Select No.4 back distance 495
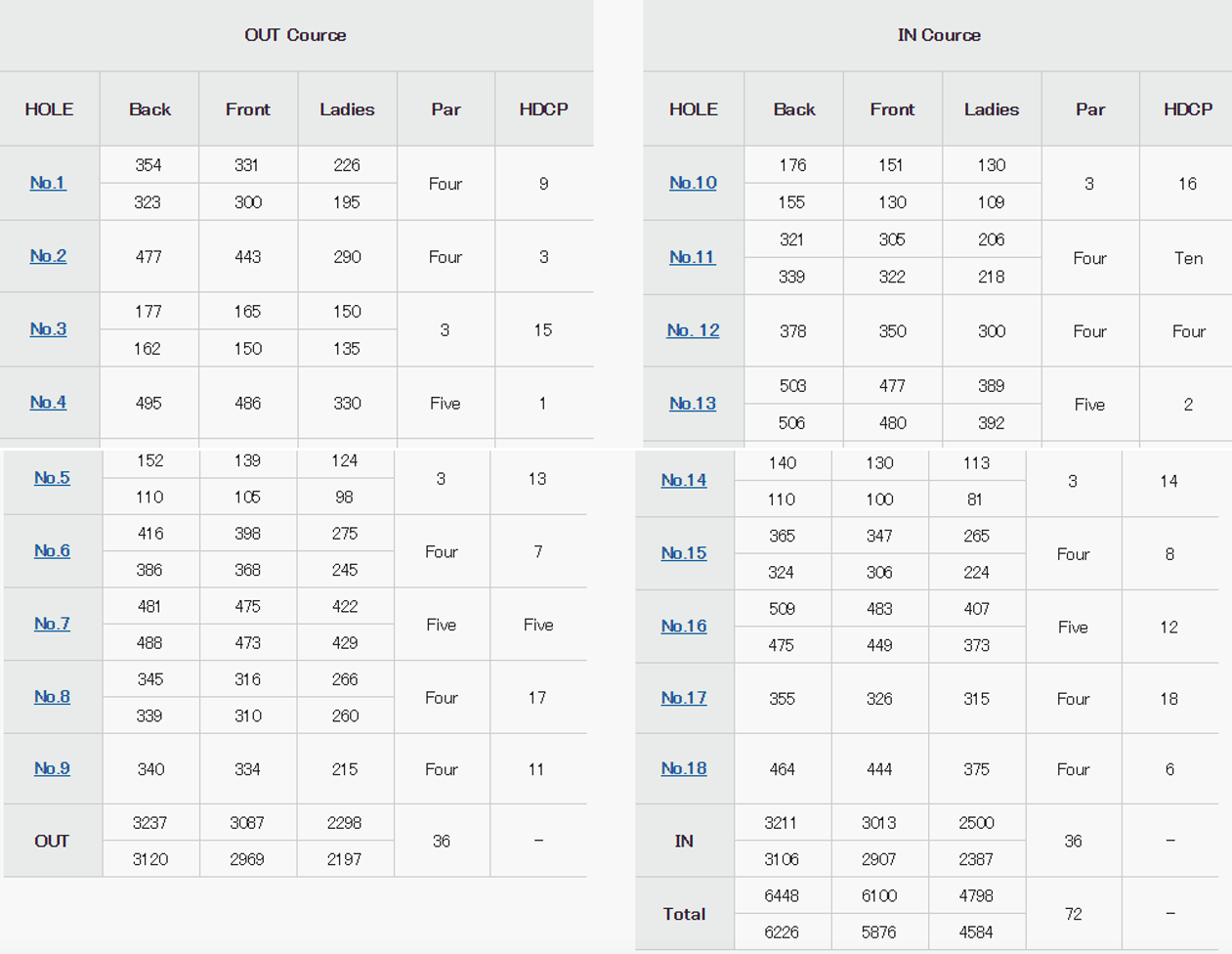The image size is (1232, 954). coord(149,403)
